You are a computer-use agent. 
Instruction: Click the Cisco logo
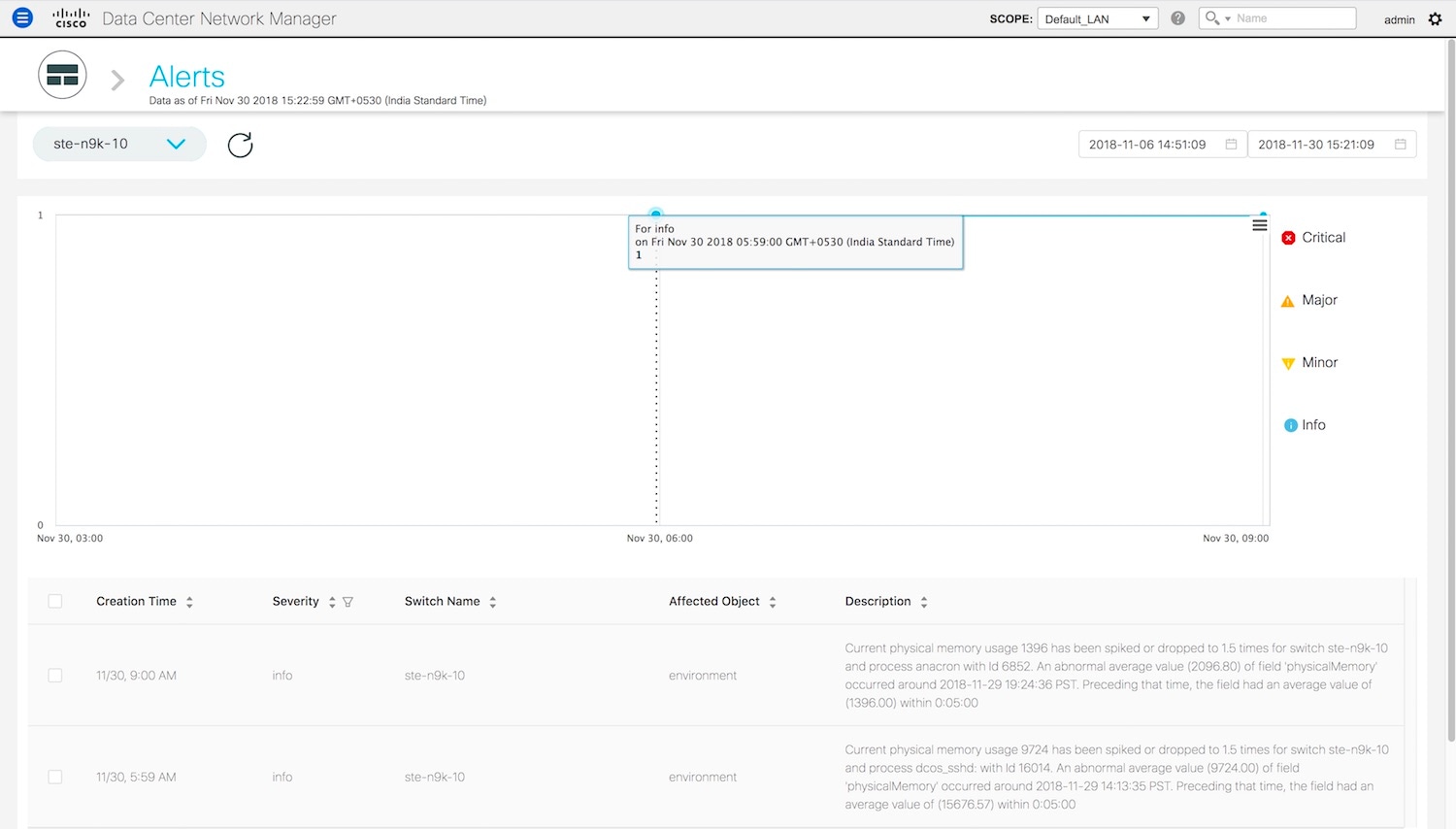pos(71,17)
